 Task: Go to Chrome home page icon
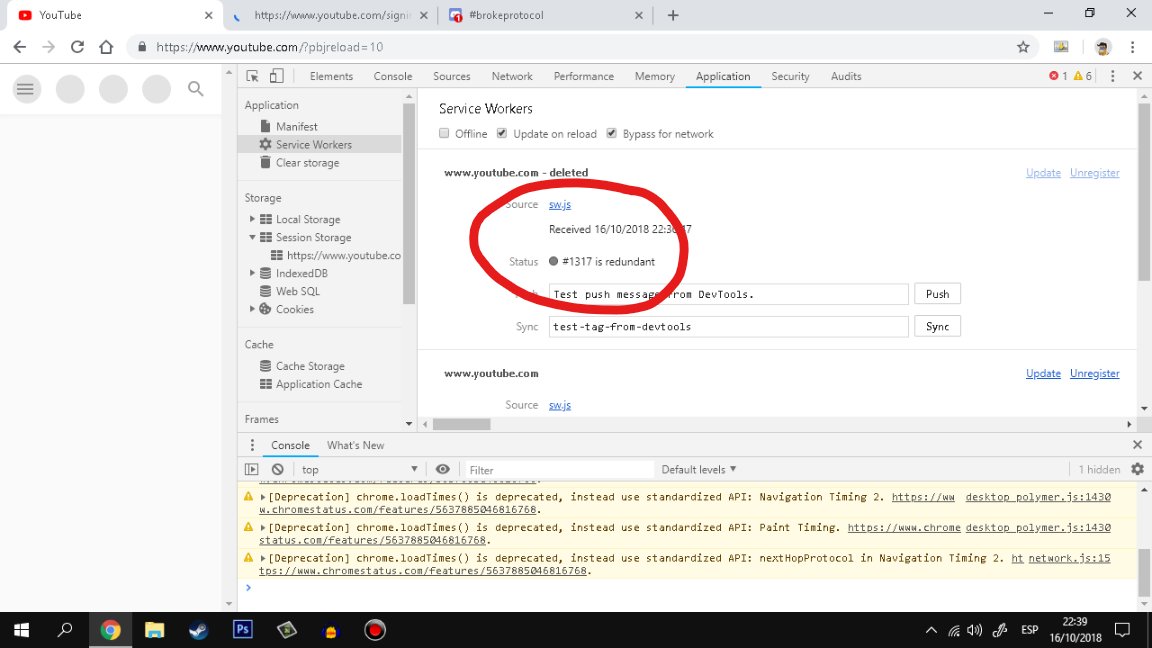coord(106,47)
